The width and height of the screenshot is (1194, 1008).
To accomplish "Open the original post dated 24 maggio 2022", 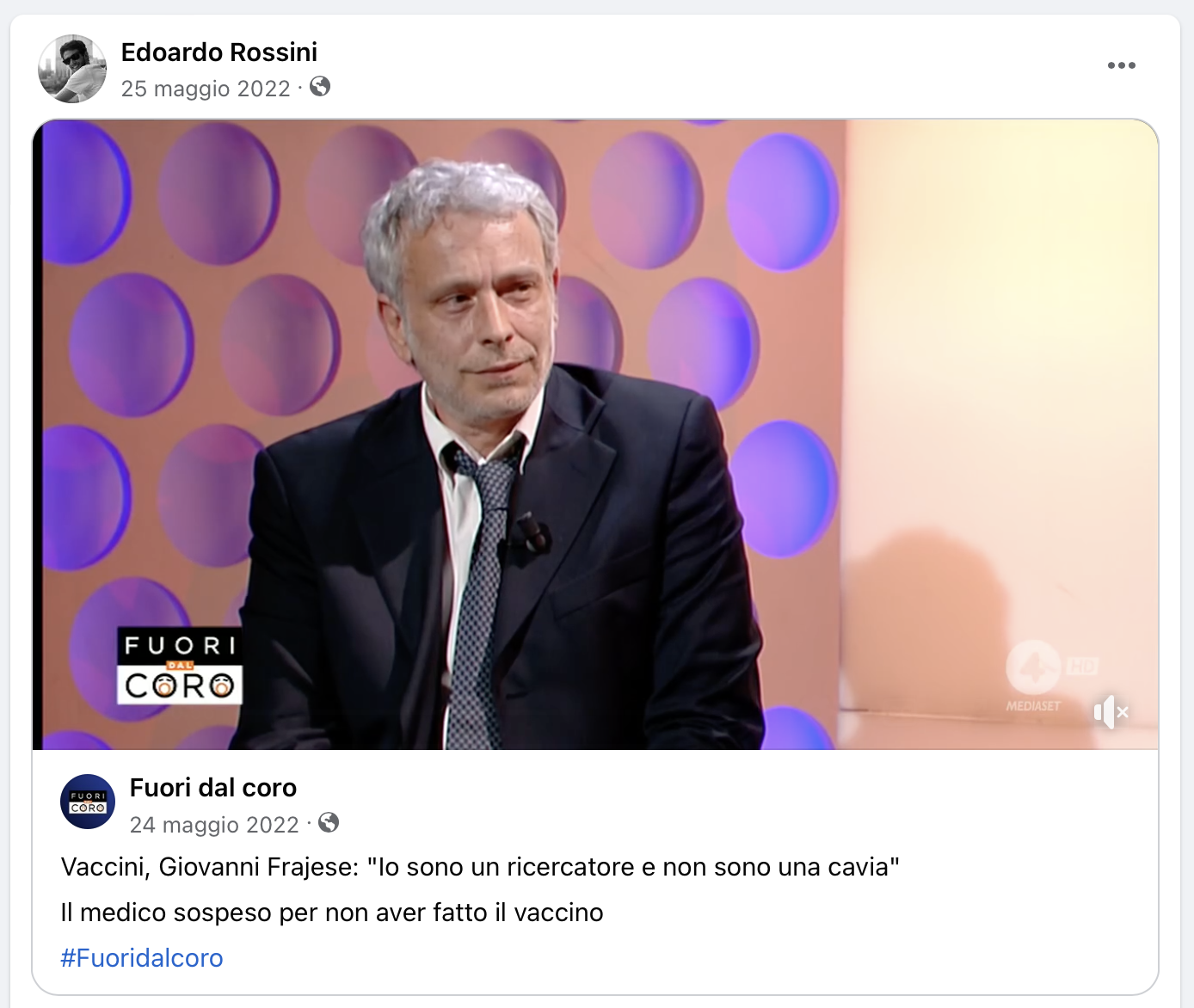I will pyautogui.click(x=214, y=825).
